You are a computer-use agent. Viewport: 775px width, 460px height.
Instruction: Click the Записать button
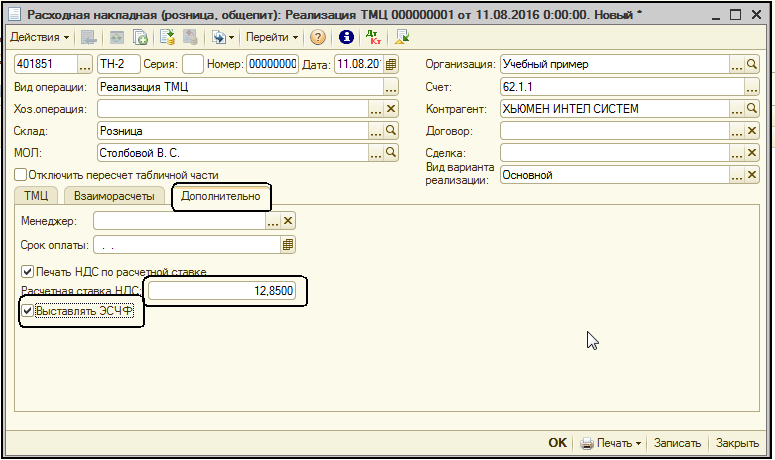coord(679,443)
